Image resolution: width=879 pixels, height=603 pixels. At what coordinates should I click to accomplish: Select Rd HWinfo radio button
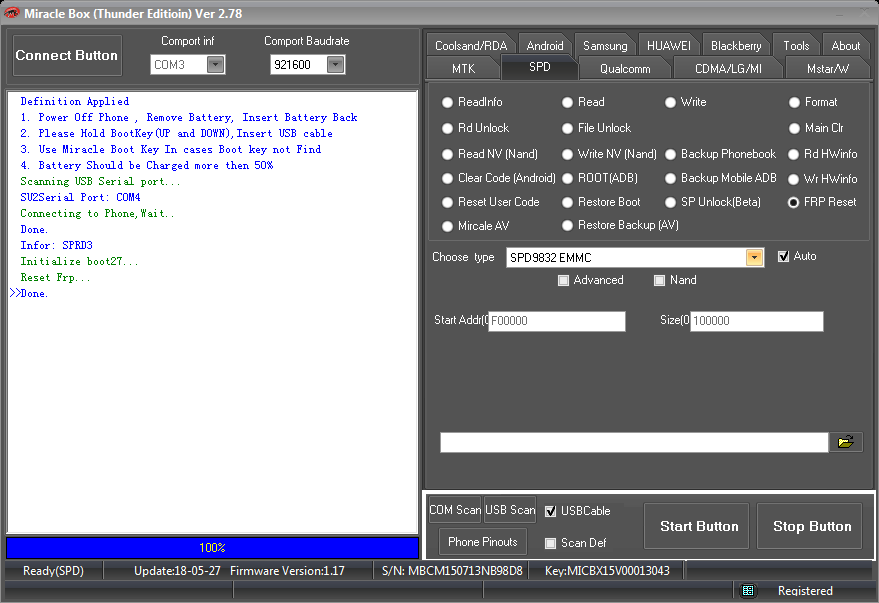click(x=793, y=154)
